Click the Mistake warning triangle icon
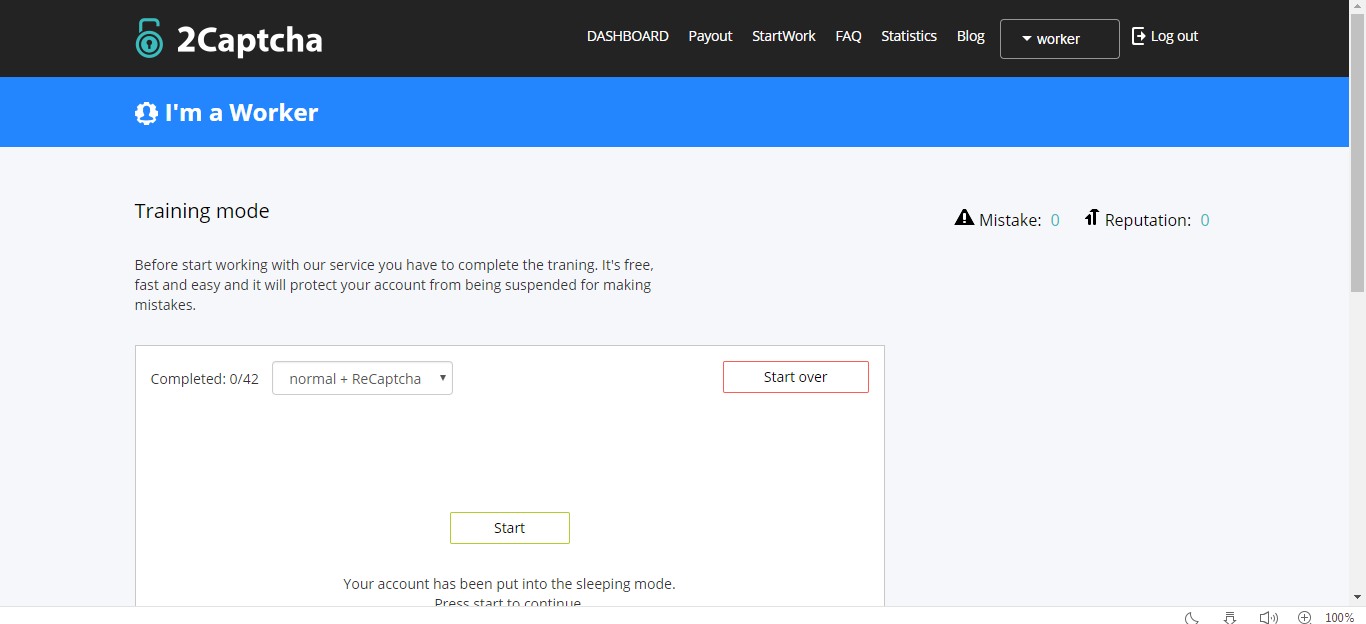Image resolution: width=1366 pixels, height=624 pixels. (964, 218)
